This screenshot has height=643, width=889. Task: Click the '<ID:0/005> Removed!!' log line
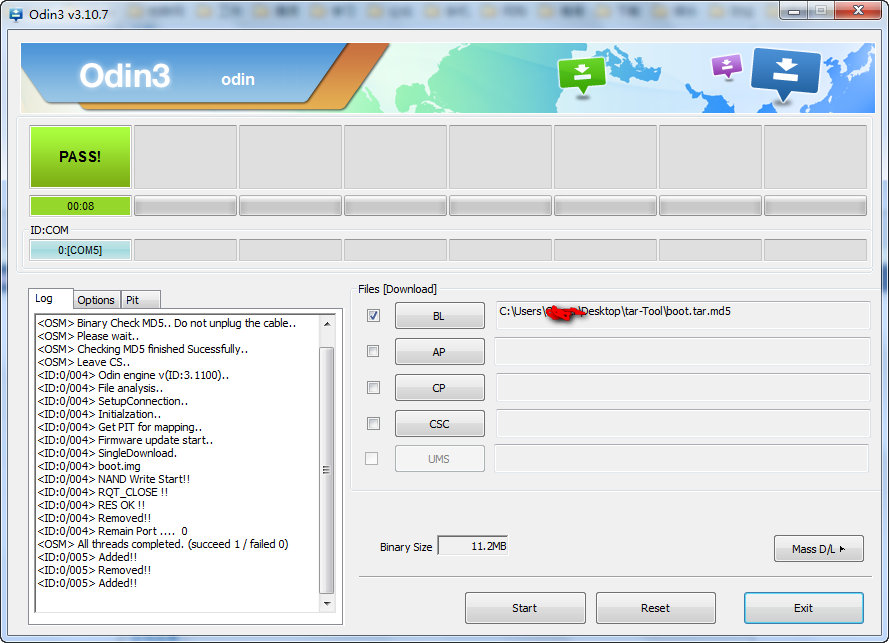[x=94, y=571]
